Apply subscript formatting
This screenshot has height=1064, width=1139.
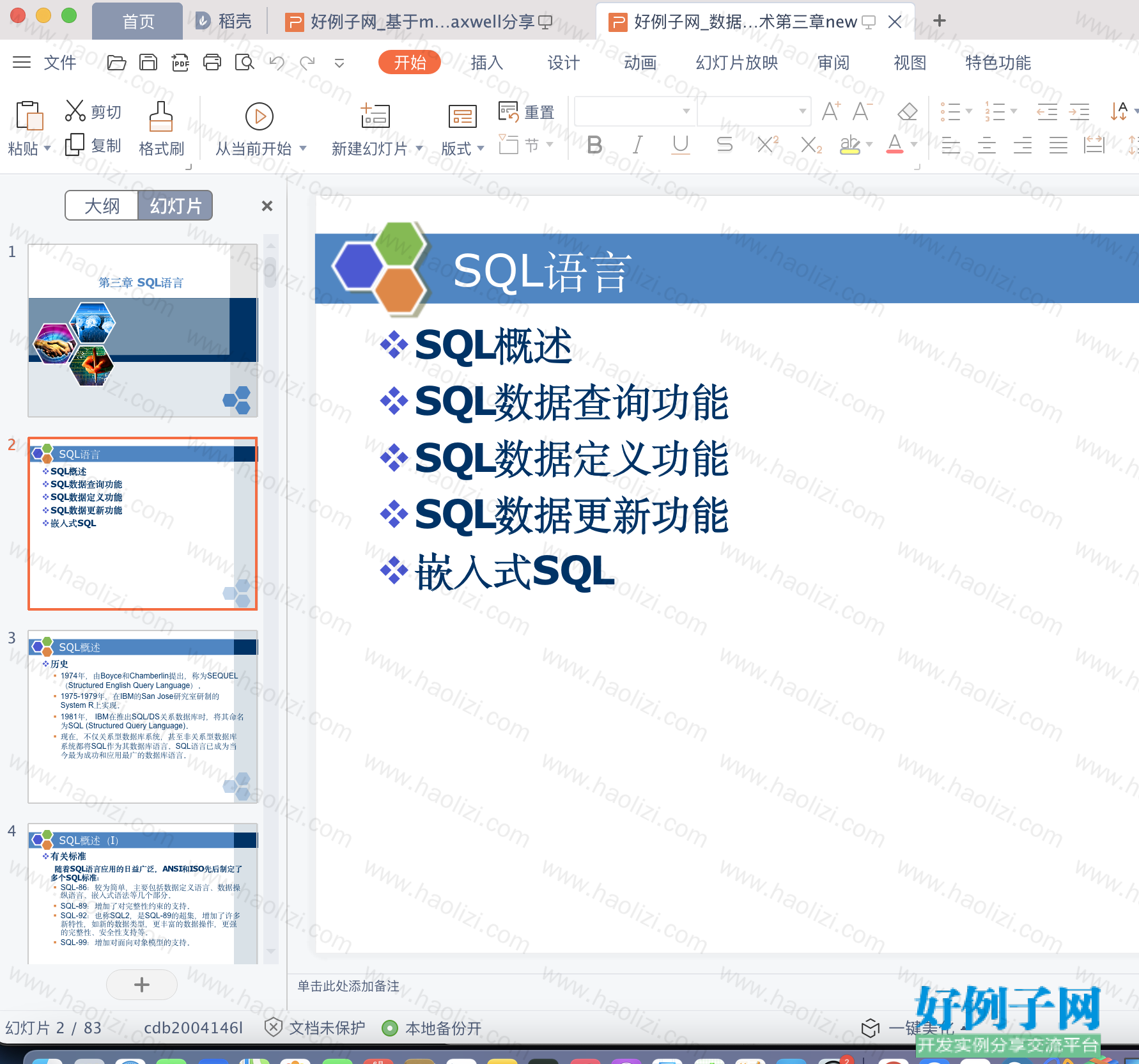[812, 145]
